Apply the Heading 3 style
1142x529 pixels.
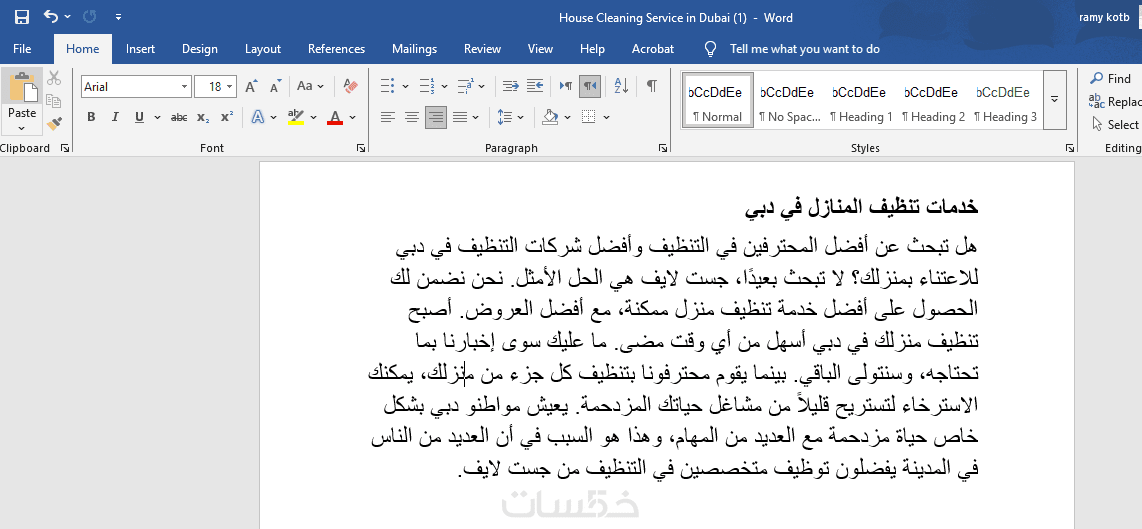pos(1006,101)
